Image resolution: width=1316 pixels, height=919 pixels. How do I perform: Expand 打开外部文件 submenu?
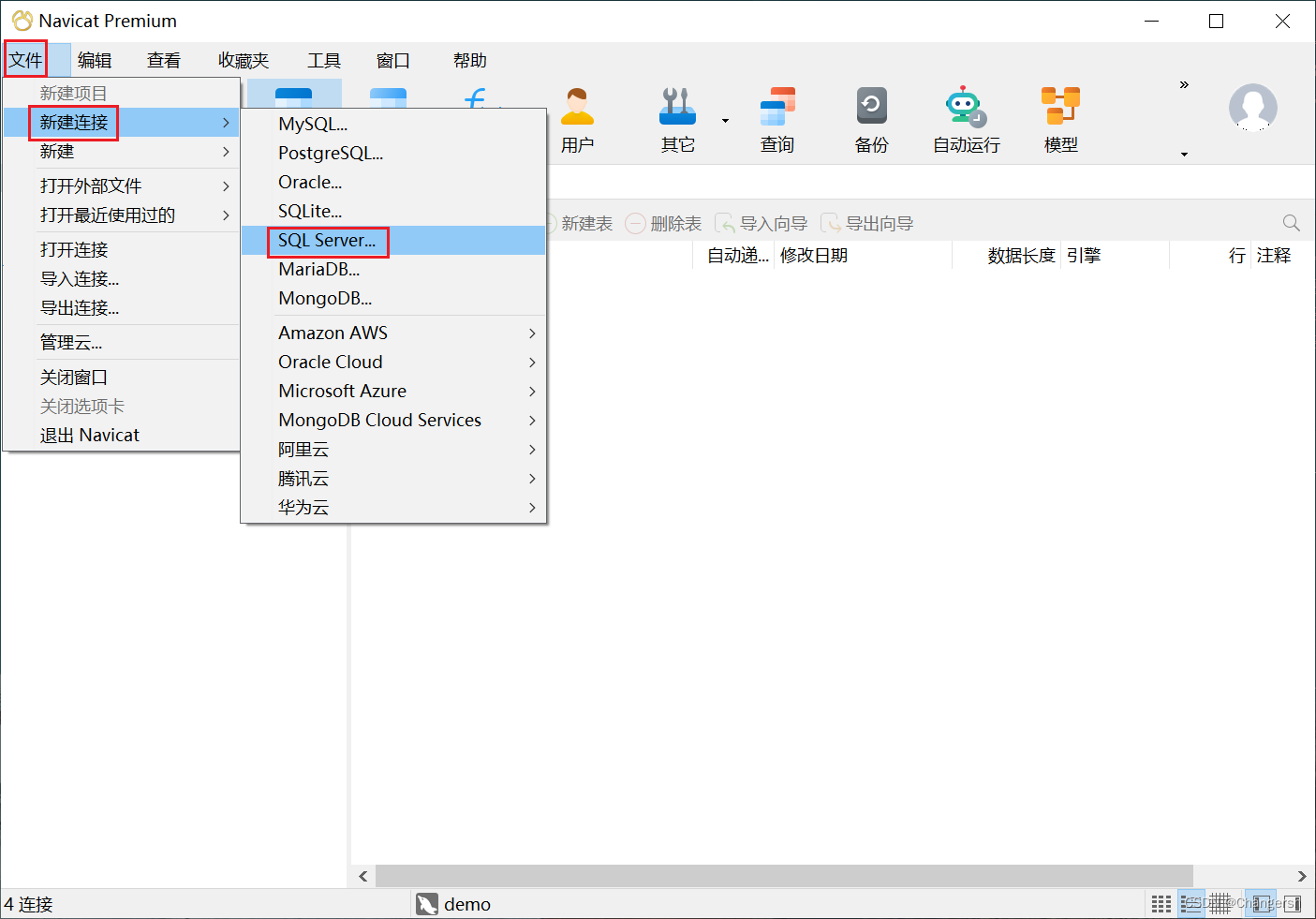(x=226, y=186)
